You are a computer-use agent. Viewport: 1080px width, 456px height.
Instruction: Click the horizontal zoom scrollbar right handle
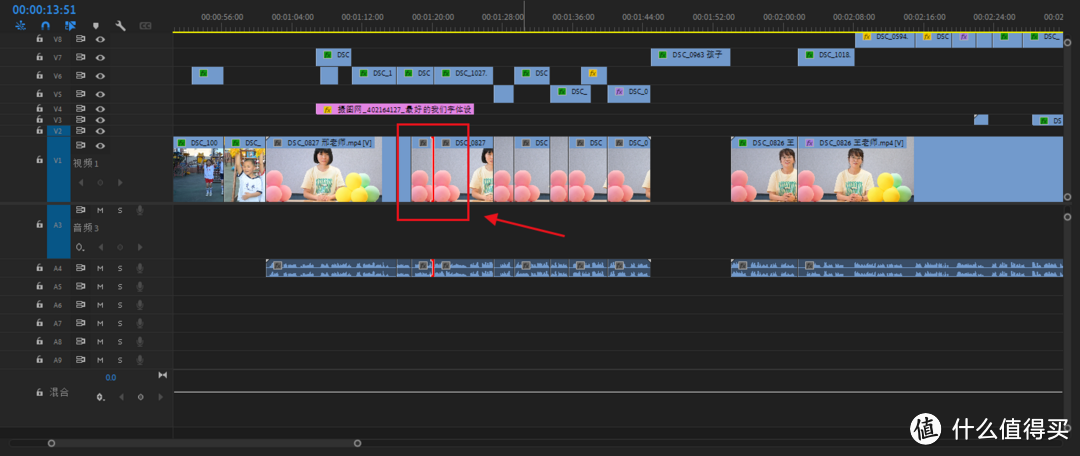coord(357,443)
